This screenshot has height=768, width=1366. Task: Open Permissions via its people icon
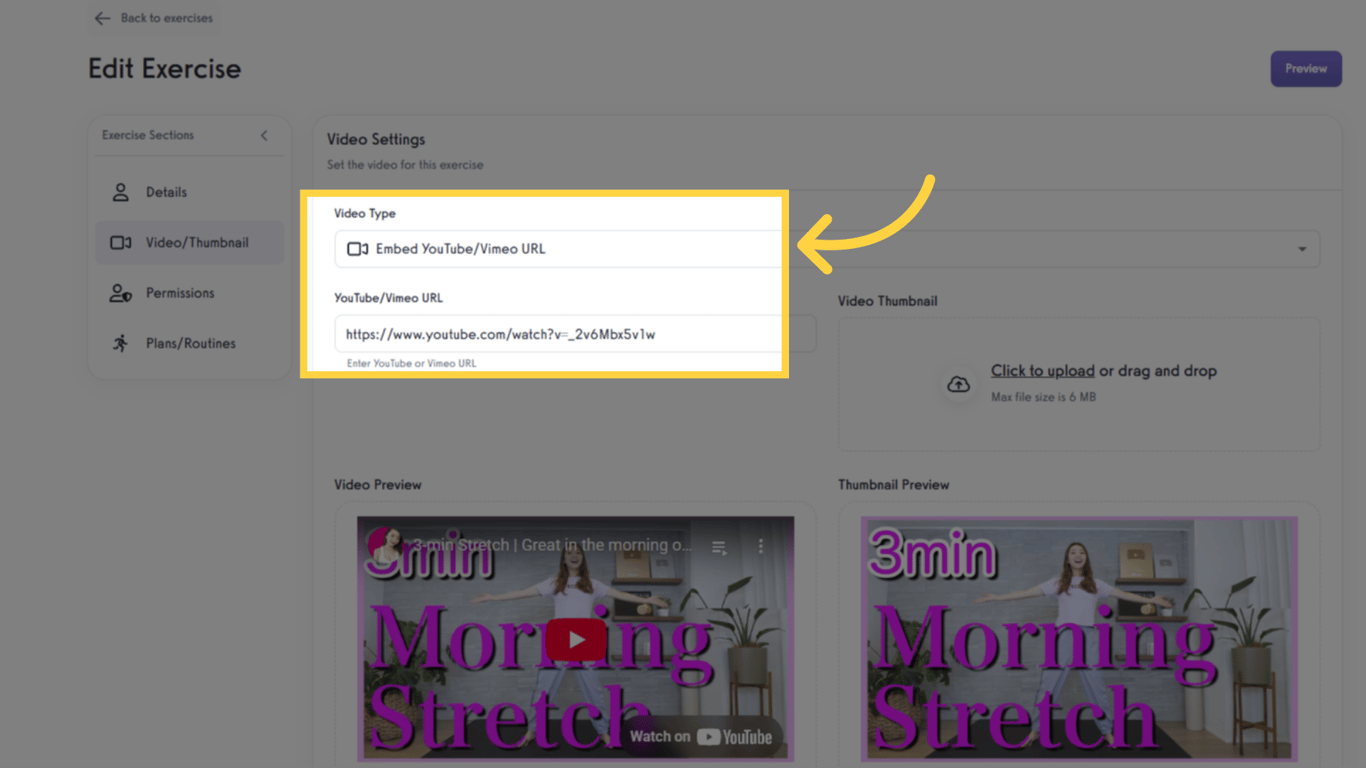120,292
